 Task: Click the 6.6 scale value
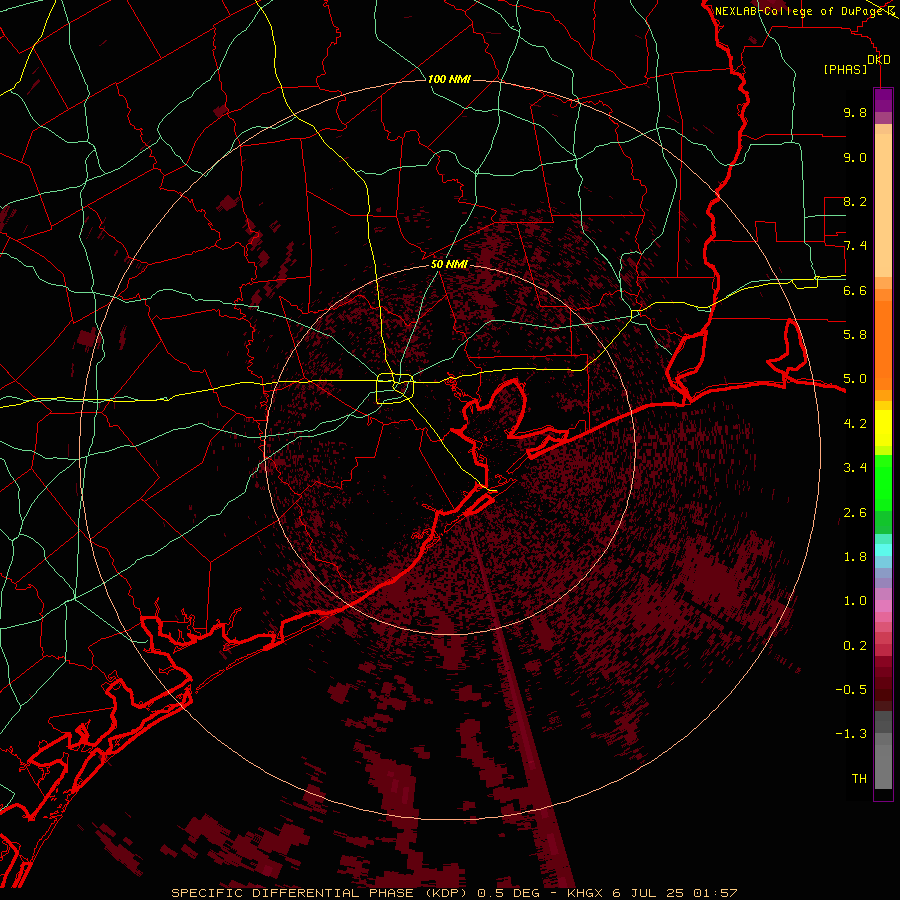point(855,290)
